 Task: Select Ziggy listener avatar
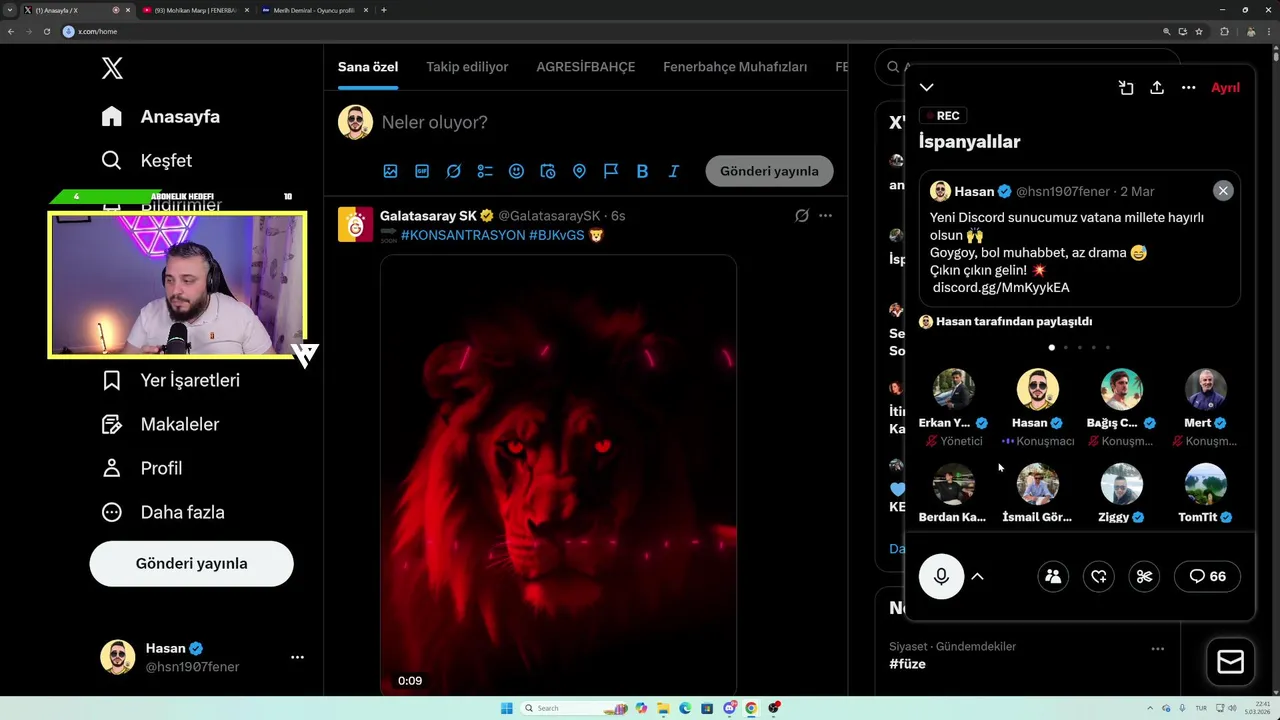pyautogui.click(x=1121, y=484)
